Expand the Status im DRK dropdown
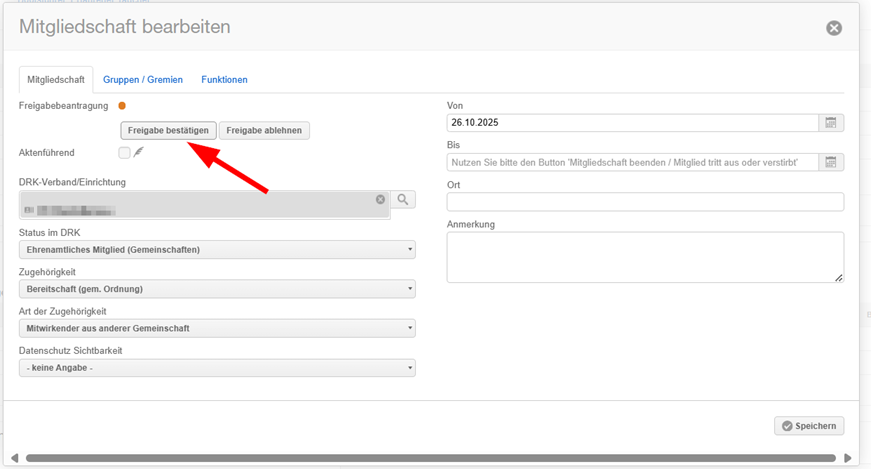The width and height of the screenshot is (871, 469). coord(217,249)
